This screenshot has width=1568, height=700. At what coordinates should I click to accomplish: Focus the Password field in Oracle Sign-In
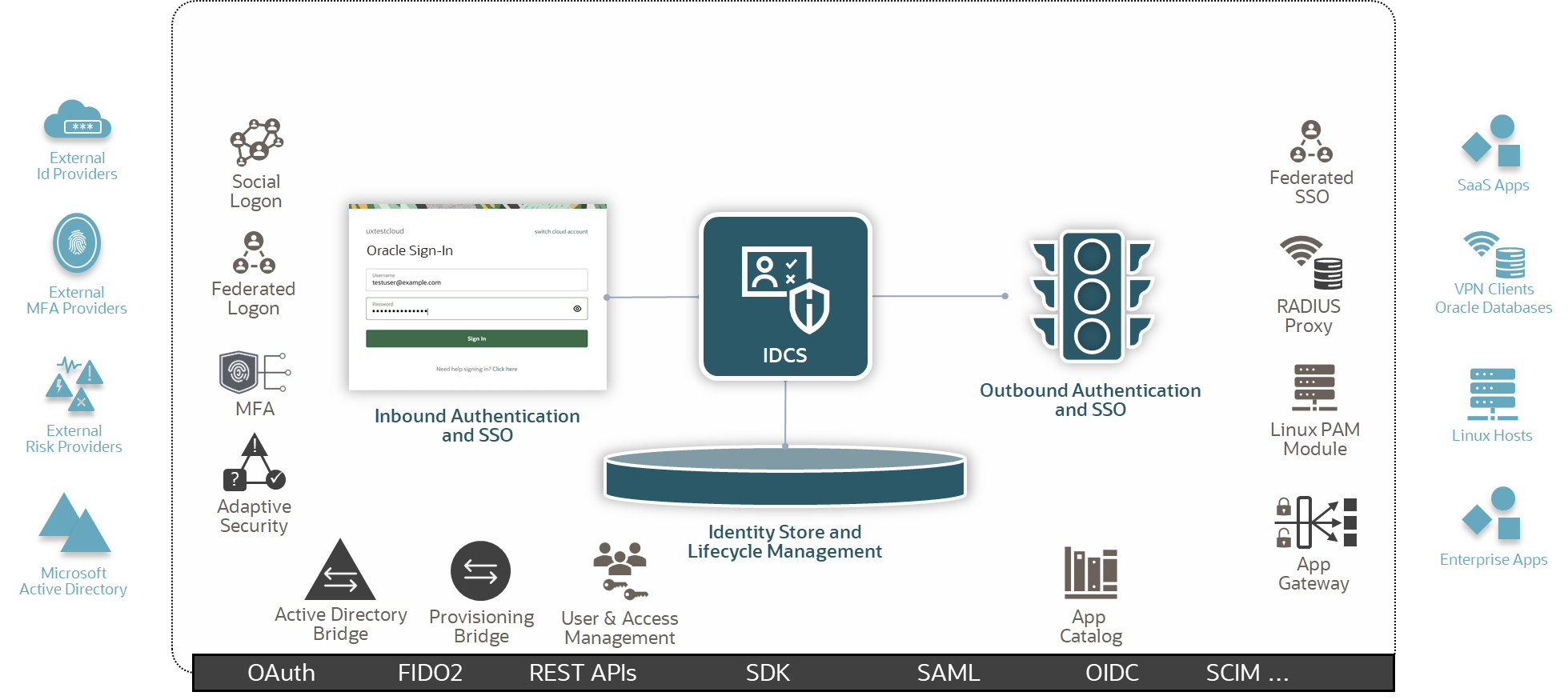[477, 309]
